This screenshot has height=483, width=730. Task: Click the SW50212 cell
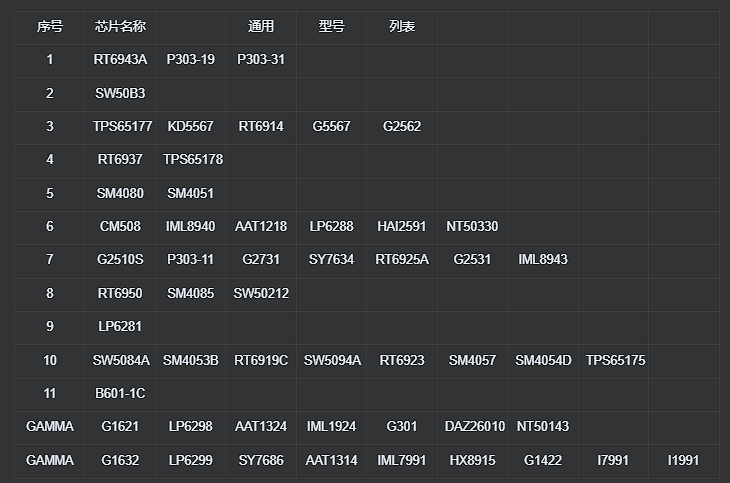click(x=261, y=294)
